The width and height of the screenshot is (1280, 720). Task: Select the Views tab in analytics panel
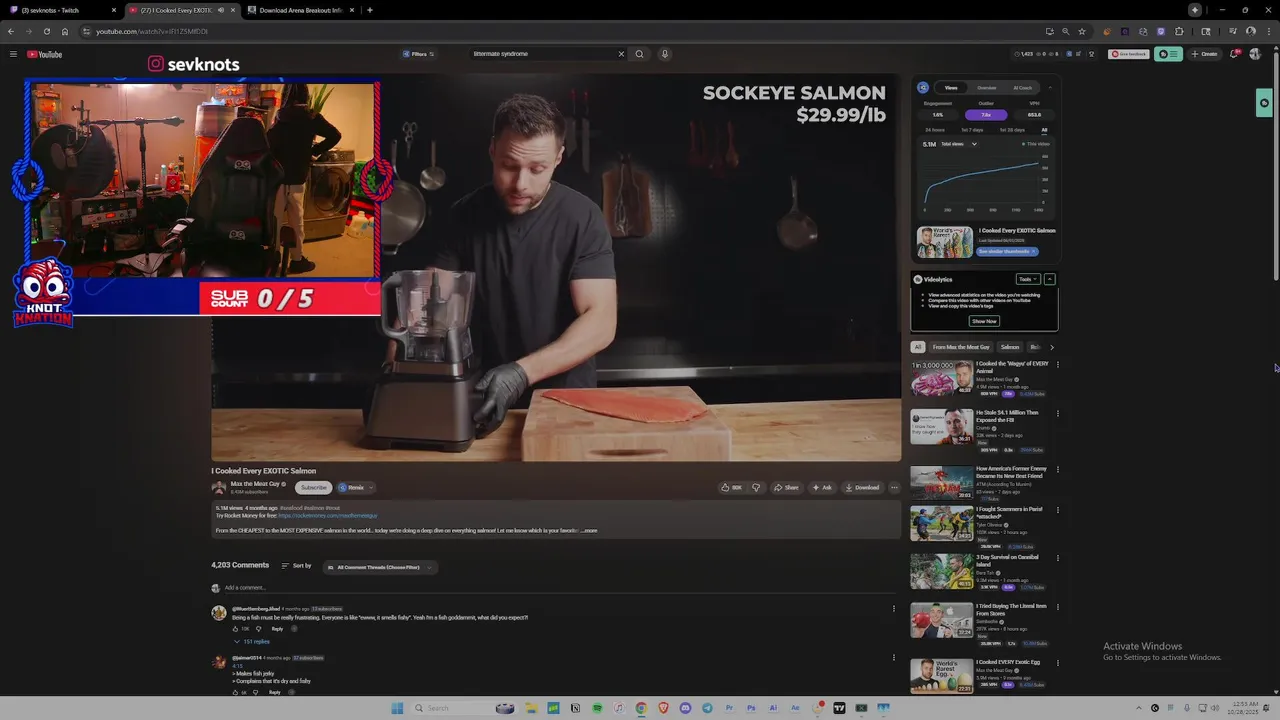pos(951,88)
